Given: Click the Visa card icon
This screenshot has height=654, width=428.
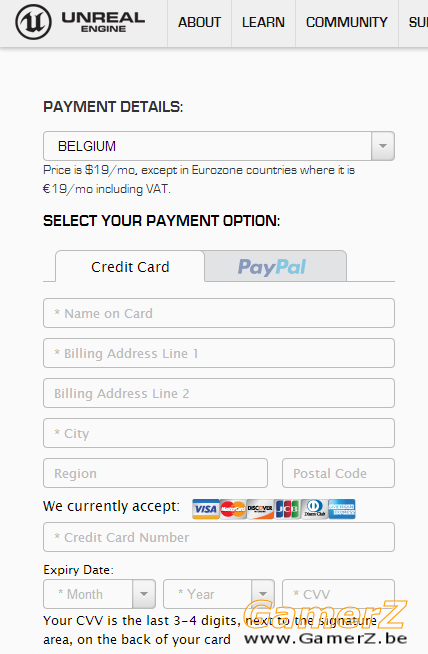Looking at the screenshot, I should [x=206, y=509].
